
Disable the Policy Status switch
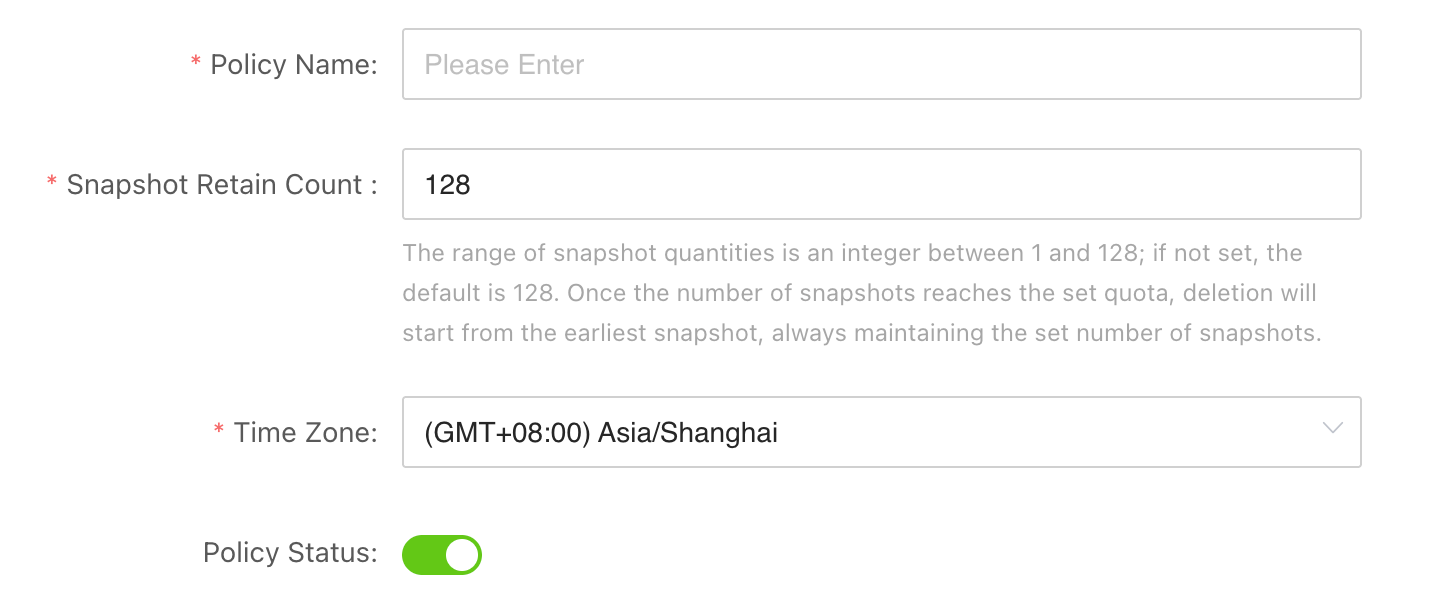441,555
